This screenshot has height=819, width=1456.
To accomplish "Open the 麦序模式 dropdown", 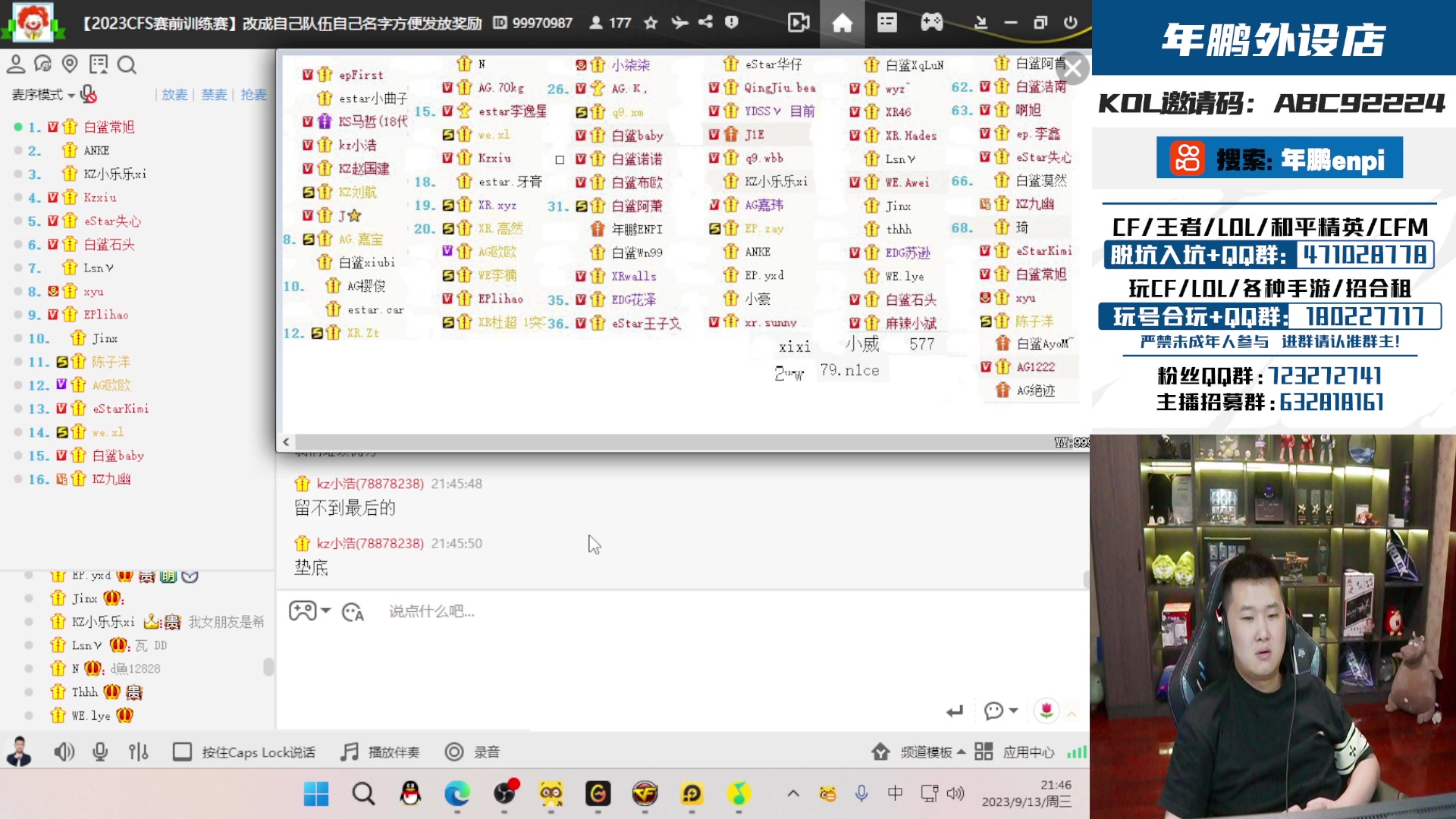I will coord(42,95).
